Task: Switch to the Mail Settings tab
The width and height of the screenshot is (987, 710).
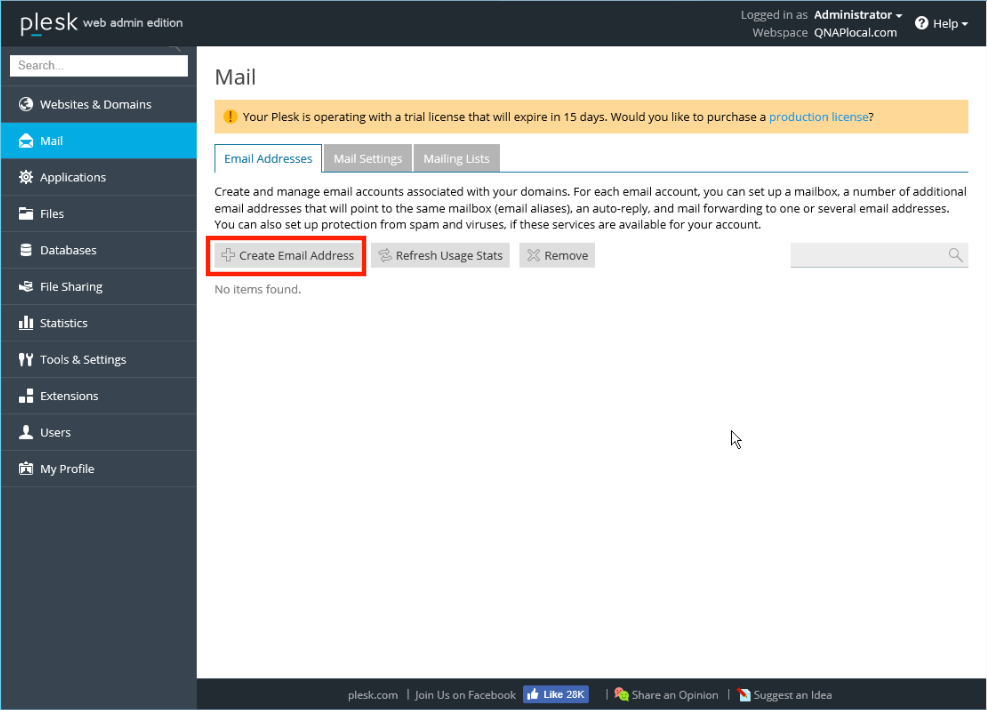Action: [x=367, y=159]
